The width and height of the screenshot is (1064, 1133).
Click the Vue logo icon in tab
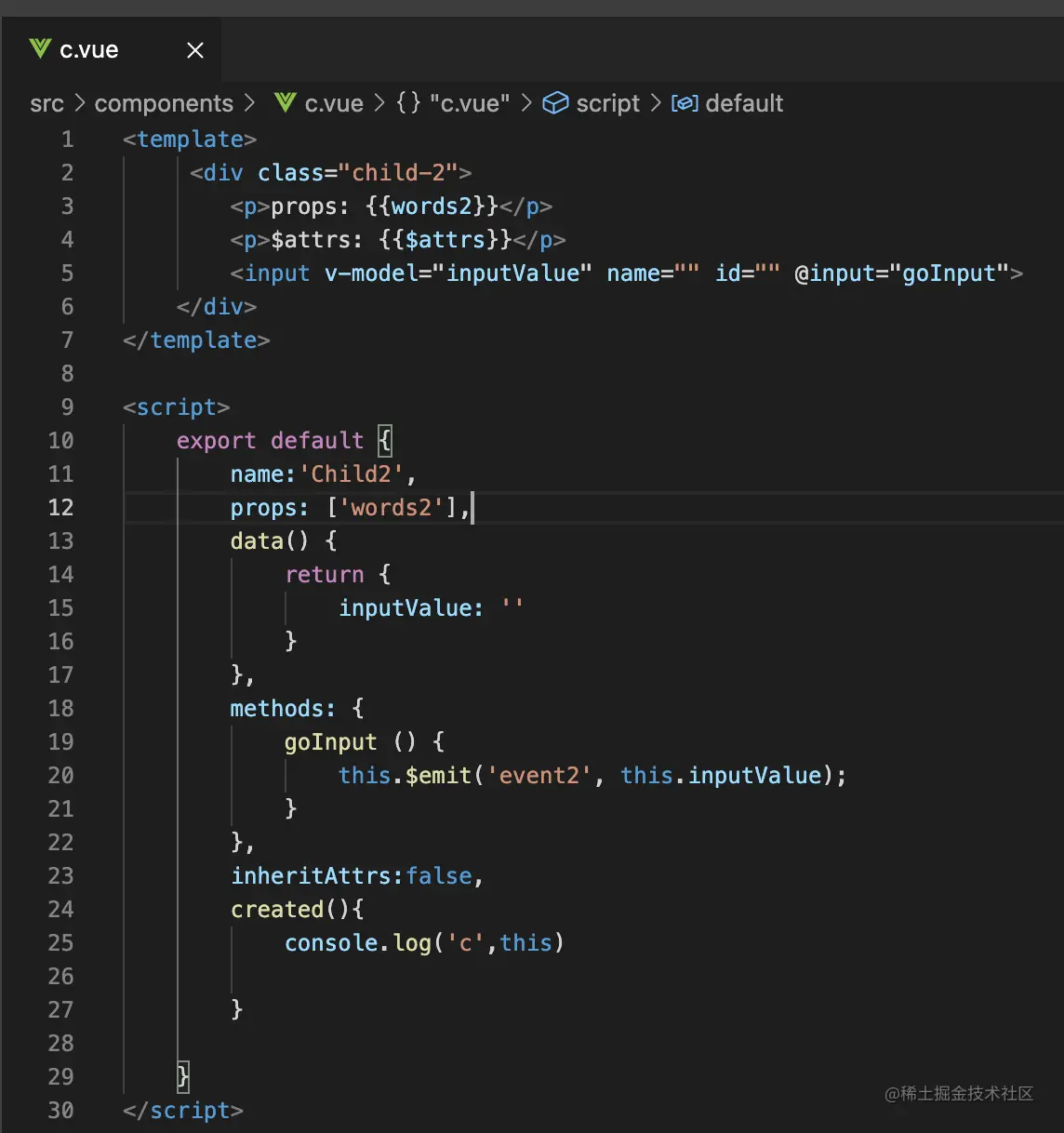(x=39, y=49)
